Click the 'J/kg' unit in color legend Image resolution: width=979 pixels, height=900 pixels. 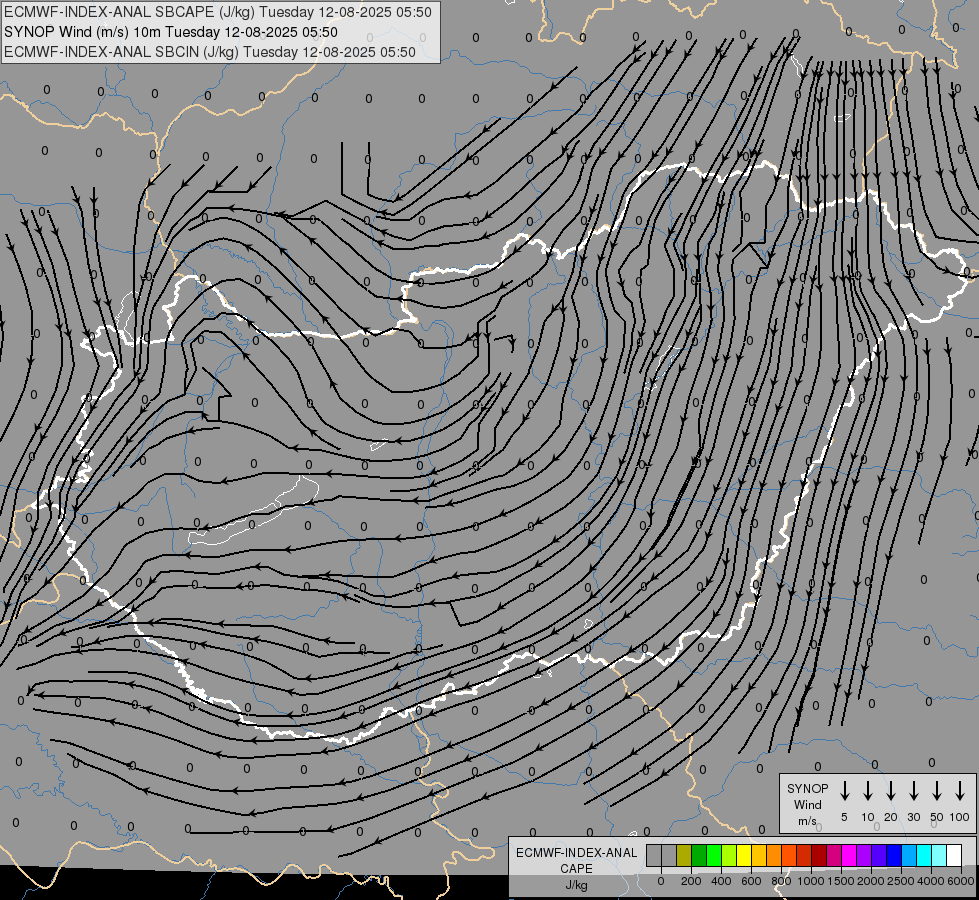point(576,885)
